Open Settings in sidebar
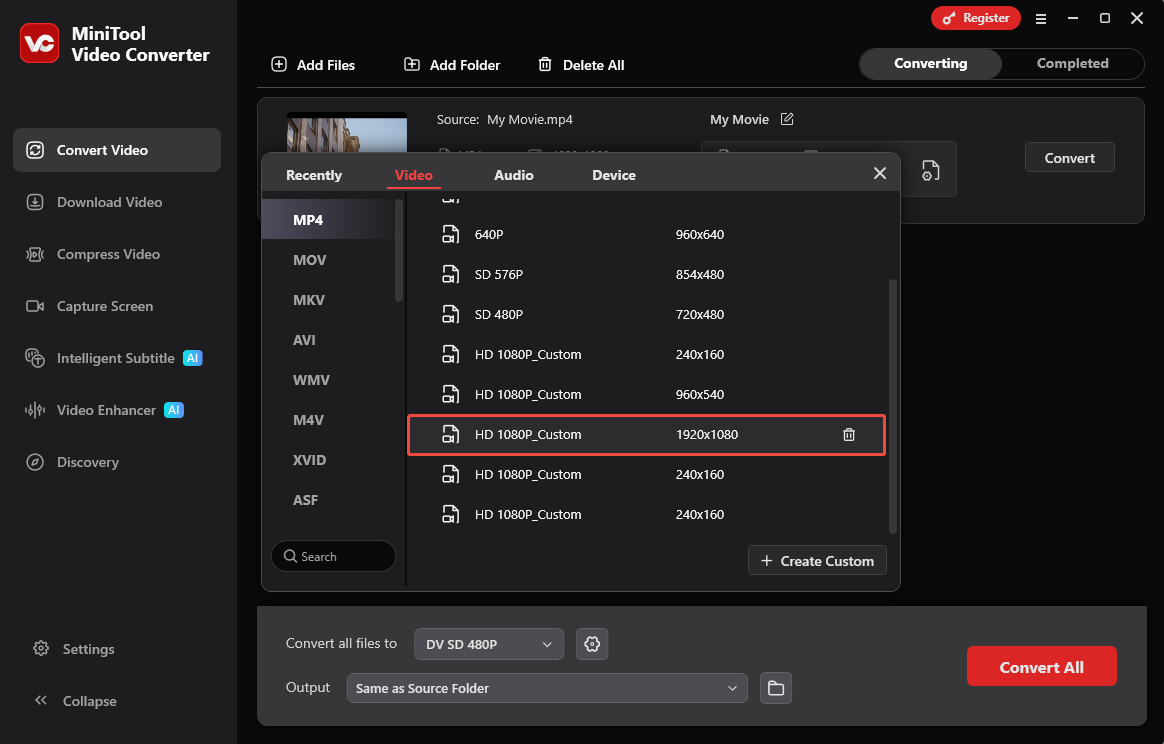Viewport: 1164px width, 744px height. point(74,649)
